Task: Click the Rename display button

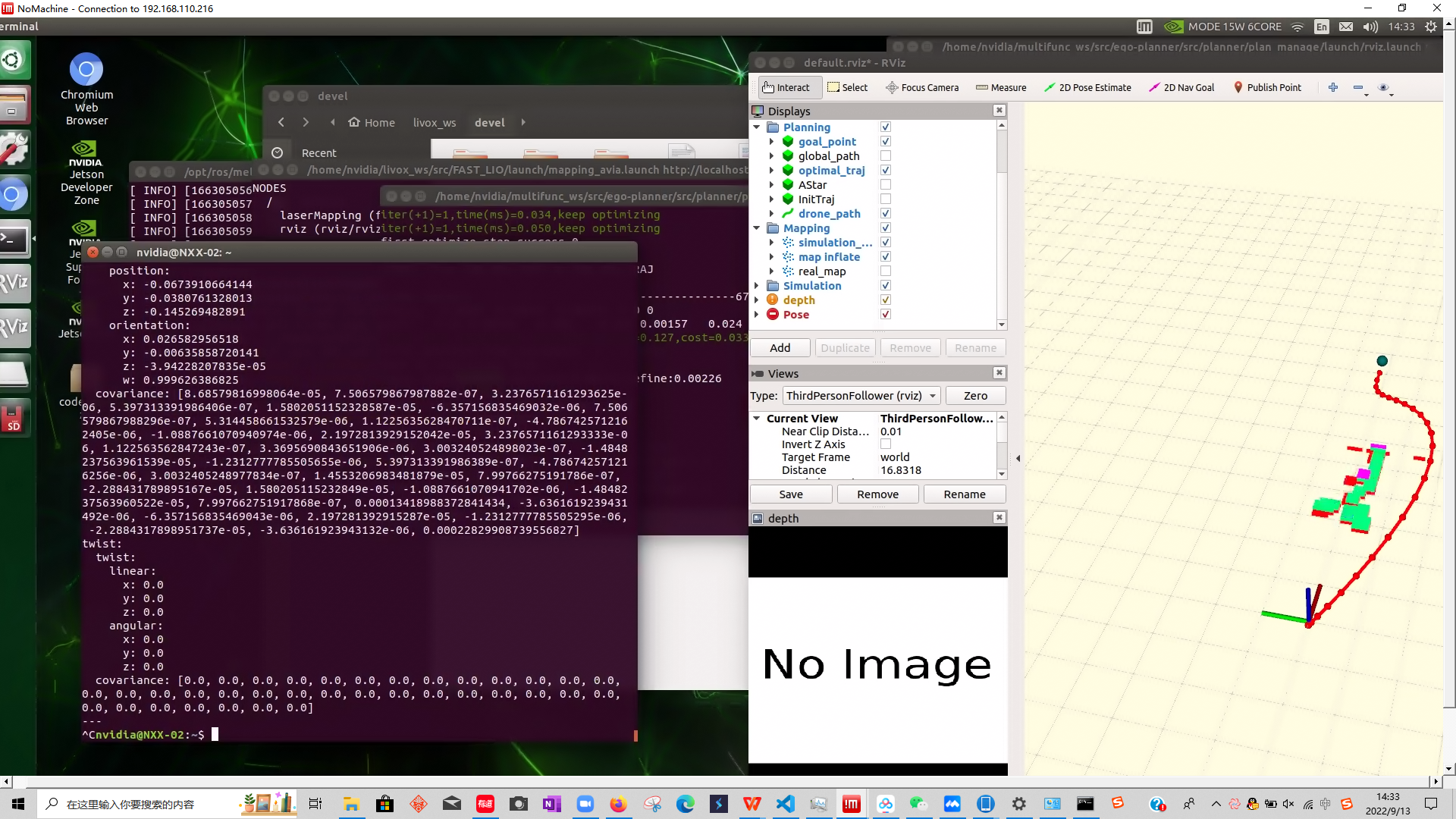Action: [x=975, y=348]
